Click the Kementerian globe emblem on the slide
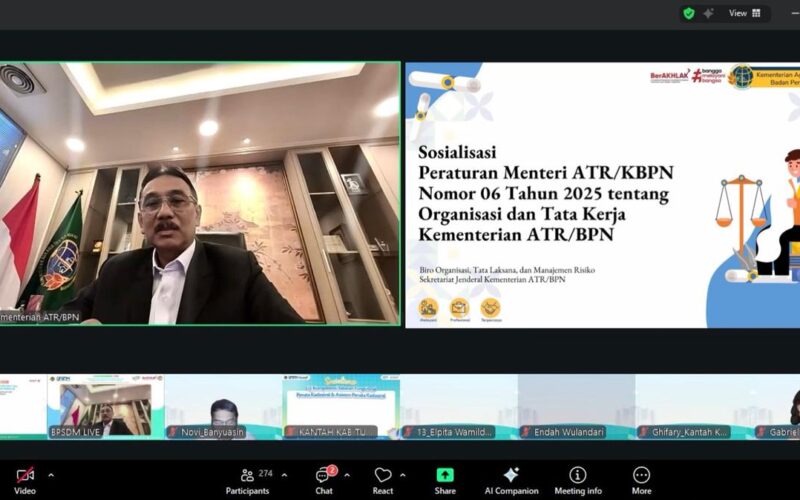800x500 pixels. click(x=742, y=77)
